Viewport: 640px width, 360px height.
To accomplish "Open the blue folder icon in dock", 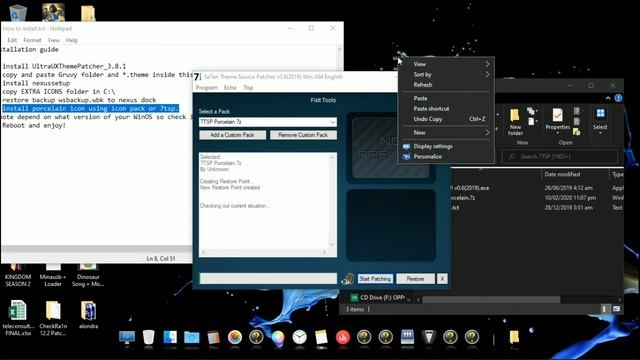I will pos(191,338).
